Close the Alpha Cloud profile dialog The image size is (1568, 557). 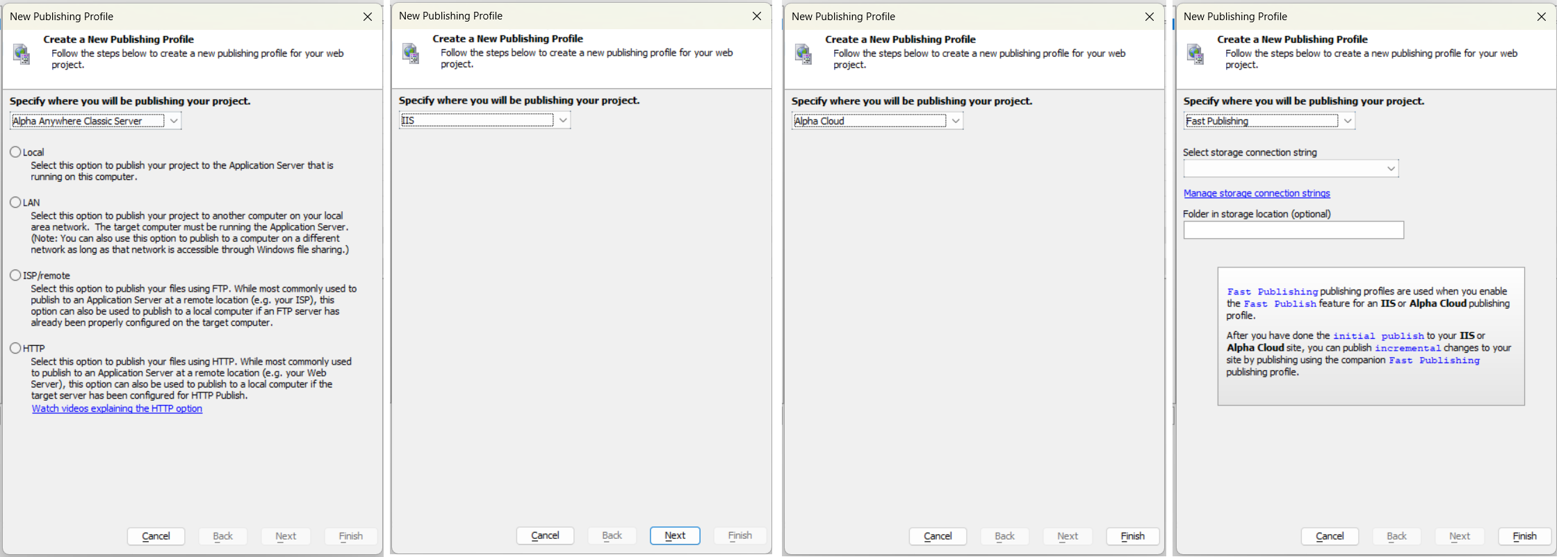(1150, 17)
